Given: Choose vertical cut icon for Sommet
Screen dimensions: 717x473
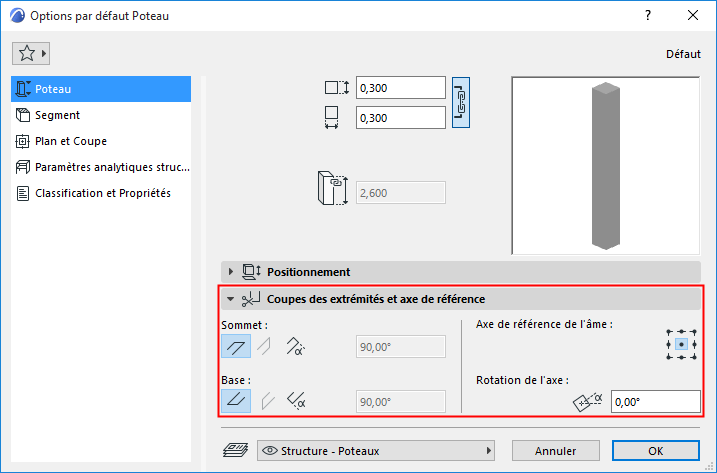Looking at the screenshot, I should [264, 347].
